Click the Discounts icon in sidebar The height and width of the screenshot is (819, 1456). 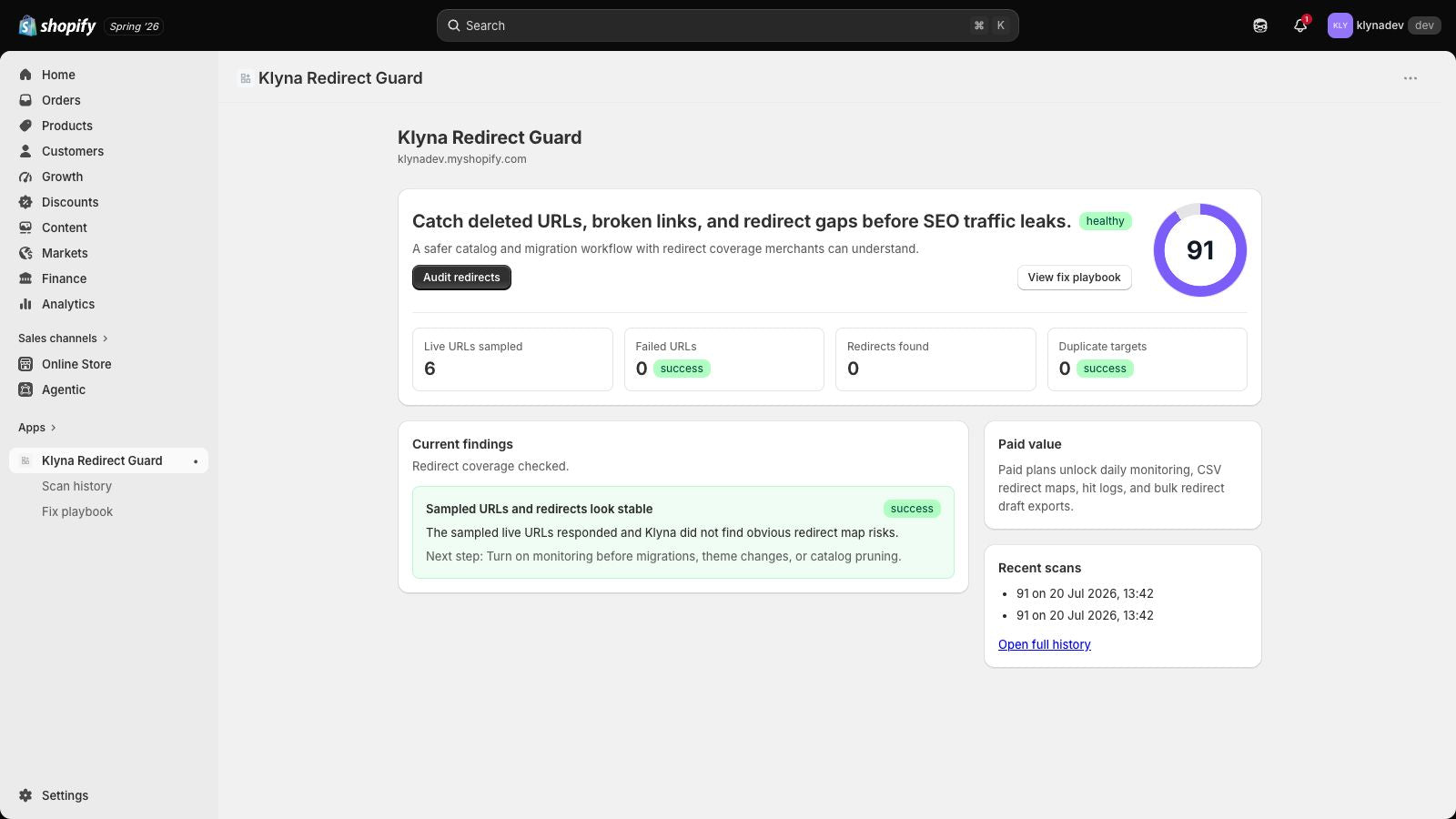coord(25,202)
